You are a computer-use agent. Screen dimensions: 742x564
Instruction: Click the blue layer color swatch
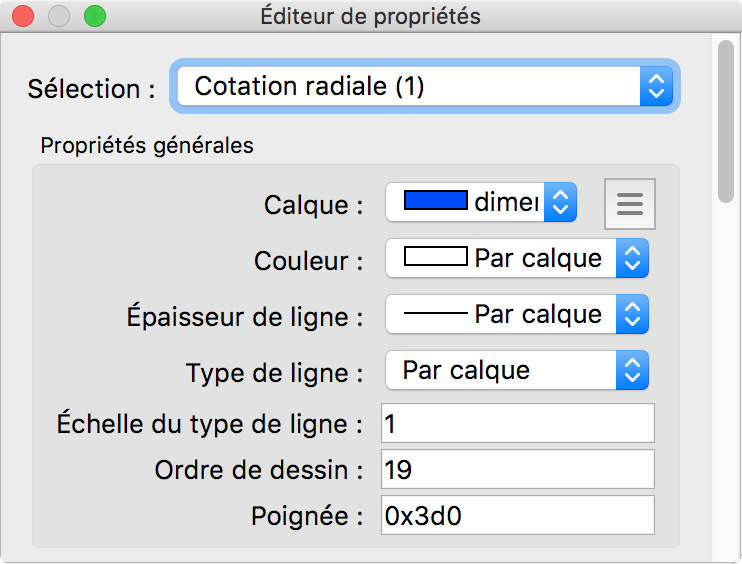tap(436, 202)
